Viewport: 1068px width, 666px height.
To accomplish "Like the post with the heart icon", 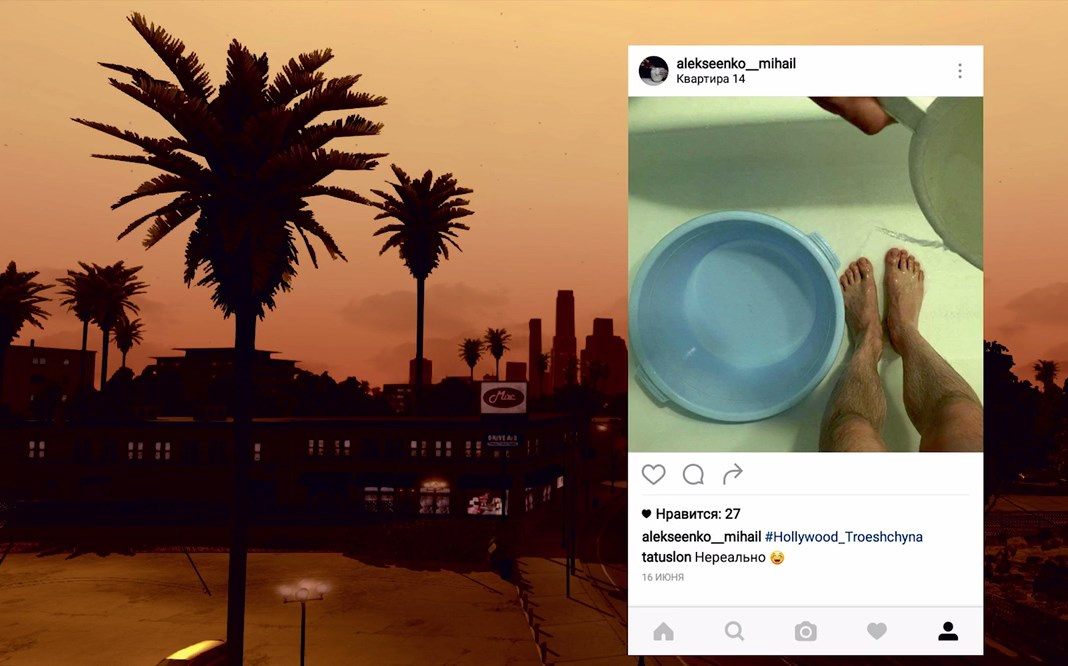I will pos(653,474).
